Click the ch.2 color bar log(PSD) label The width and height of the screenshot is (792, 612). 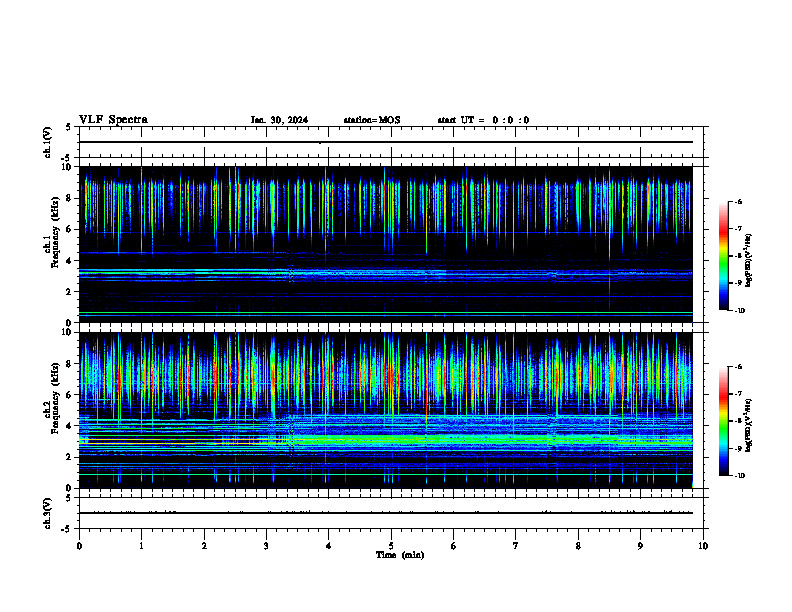tap(749, 424)
